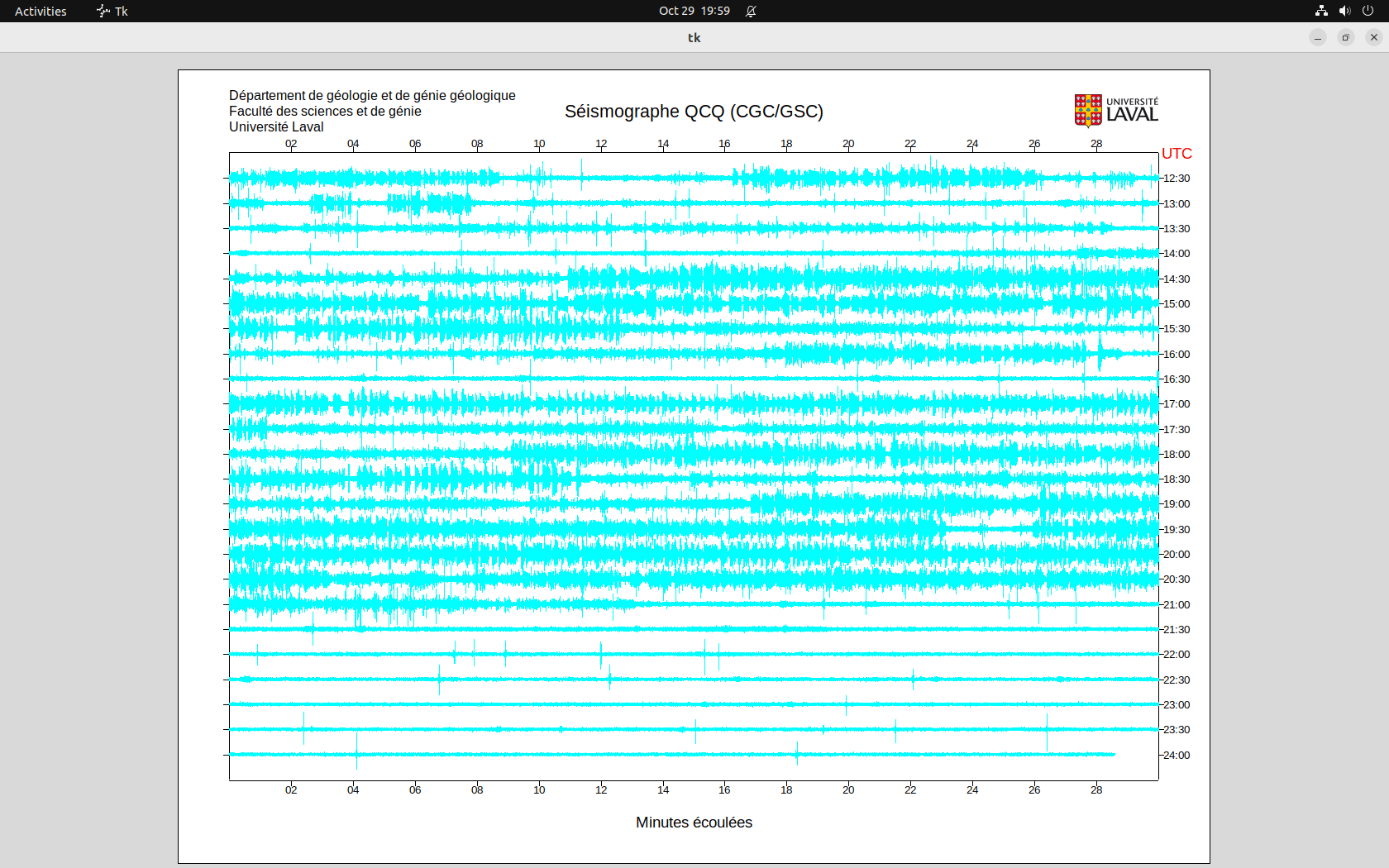Click bottom axis tick labeled 28
This screenshot has height=868, width=1389.
click(x=1096, y=790)
